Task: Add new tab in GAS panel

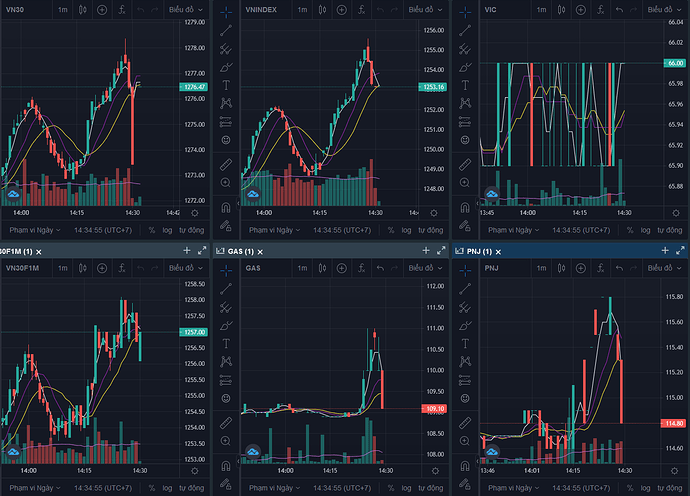Action: (426, 250)
